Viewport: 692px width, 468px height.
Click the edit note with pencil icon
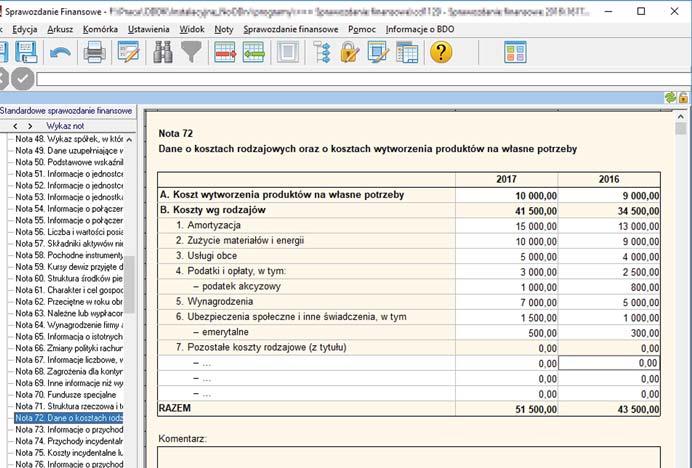pyautogui.click(x=128, y=52)
